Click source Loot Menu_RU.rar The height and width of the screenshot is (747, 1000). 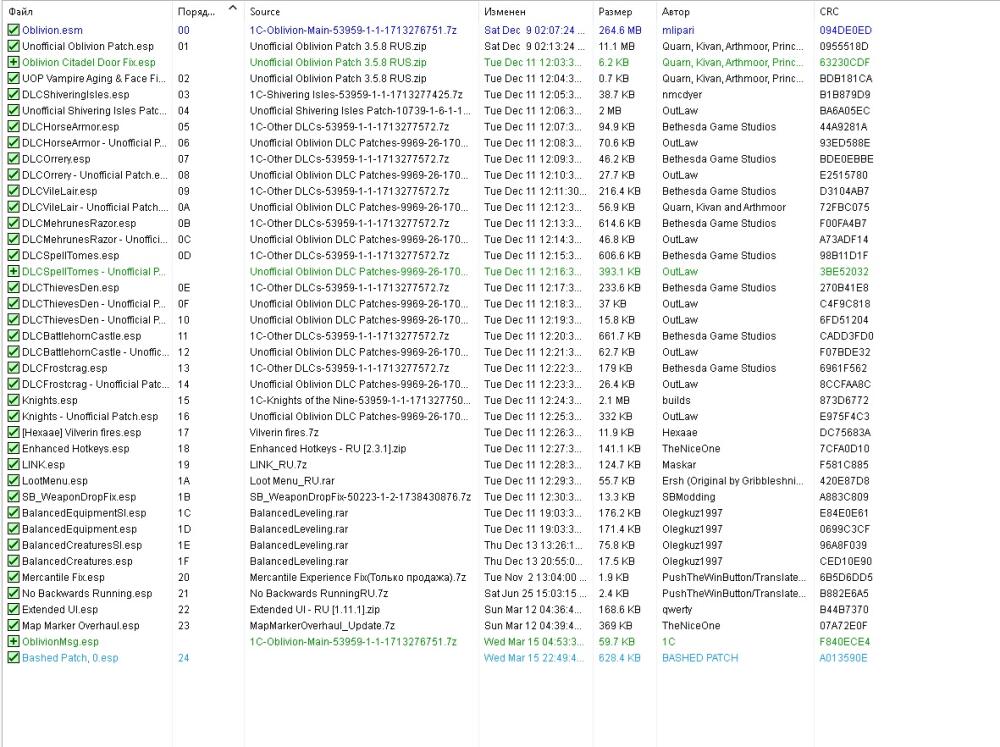click(x=292, y=480)
